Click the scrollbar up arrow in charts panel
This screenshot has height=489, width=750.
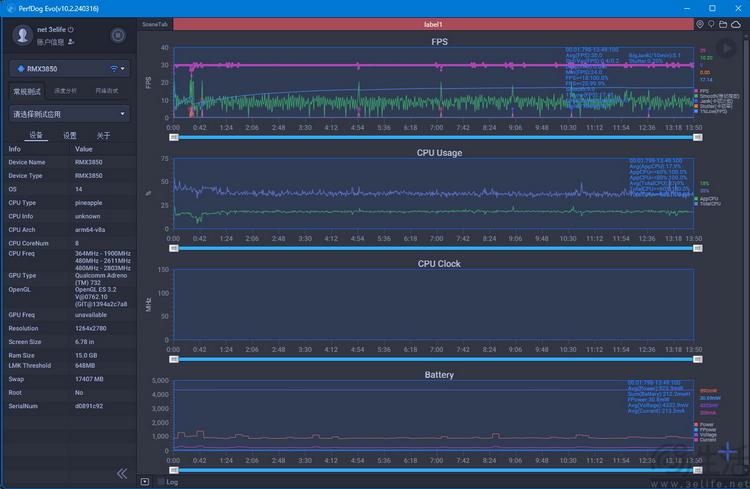pyautogui.click(x=746, y=35)
